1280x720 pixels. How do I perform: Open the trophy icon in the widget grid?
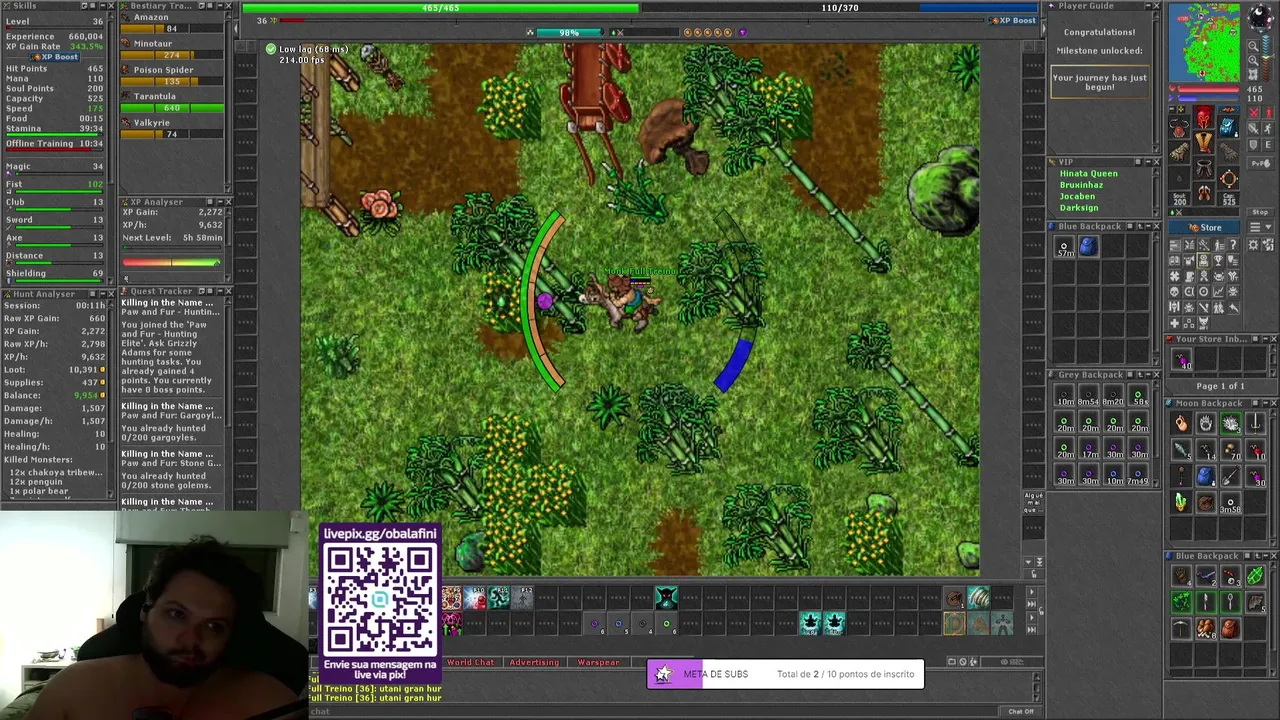pos(1218,260)
